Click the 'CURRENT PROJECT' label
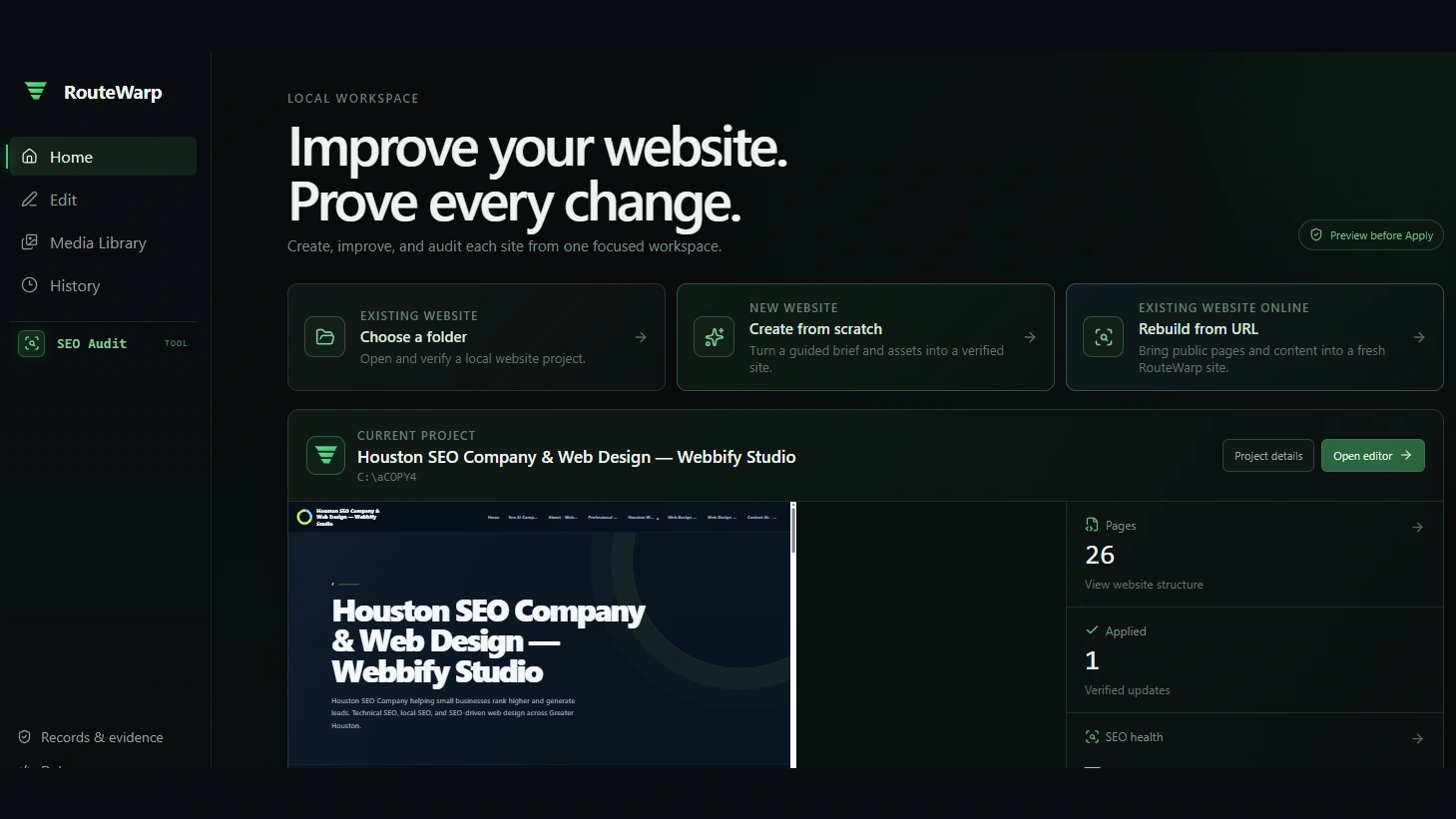 (416, 436)
